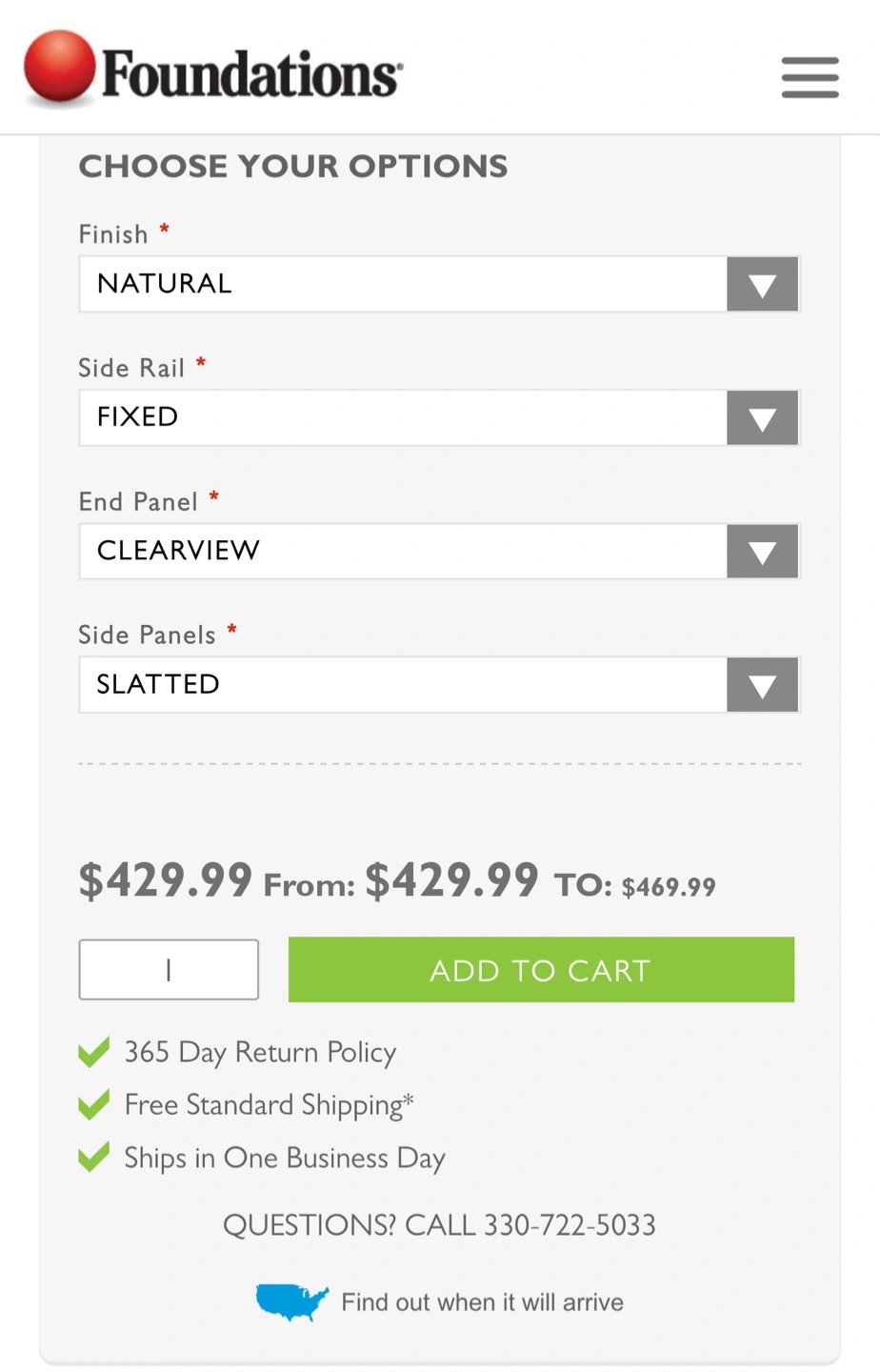Open the hamburger menu icon
This screenshot has width=880, height=1372.
pos(810,77)
